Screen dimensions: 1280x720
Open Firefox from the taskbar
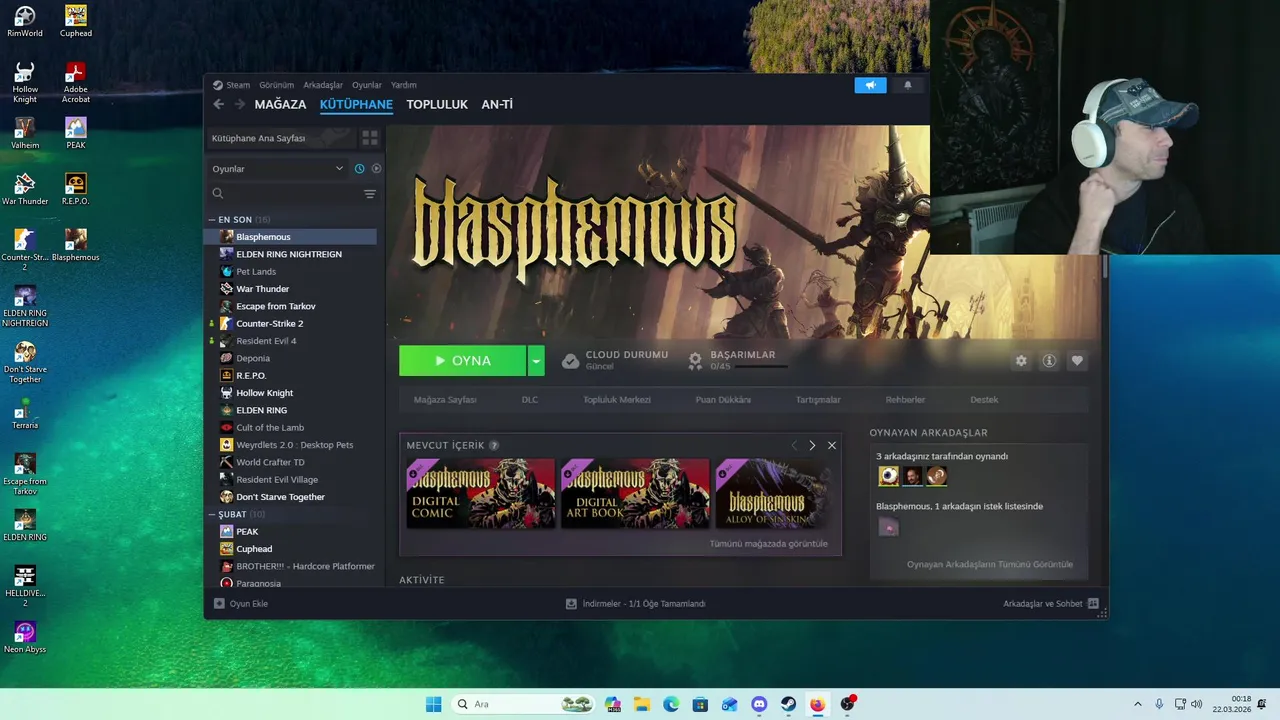(817, 704)
